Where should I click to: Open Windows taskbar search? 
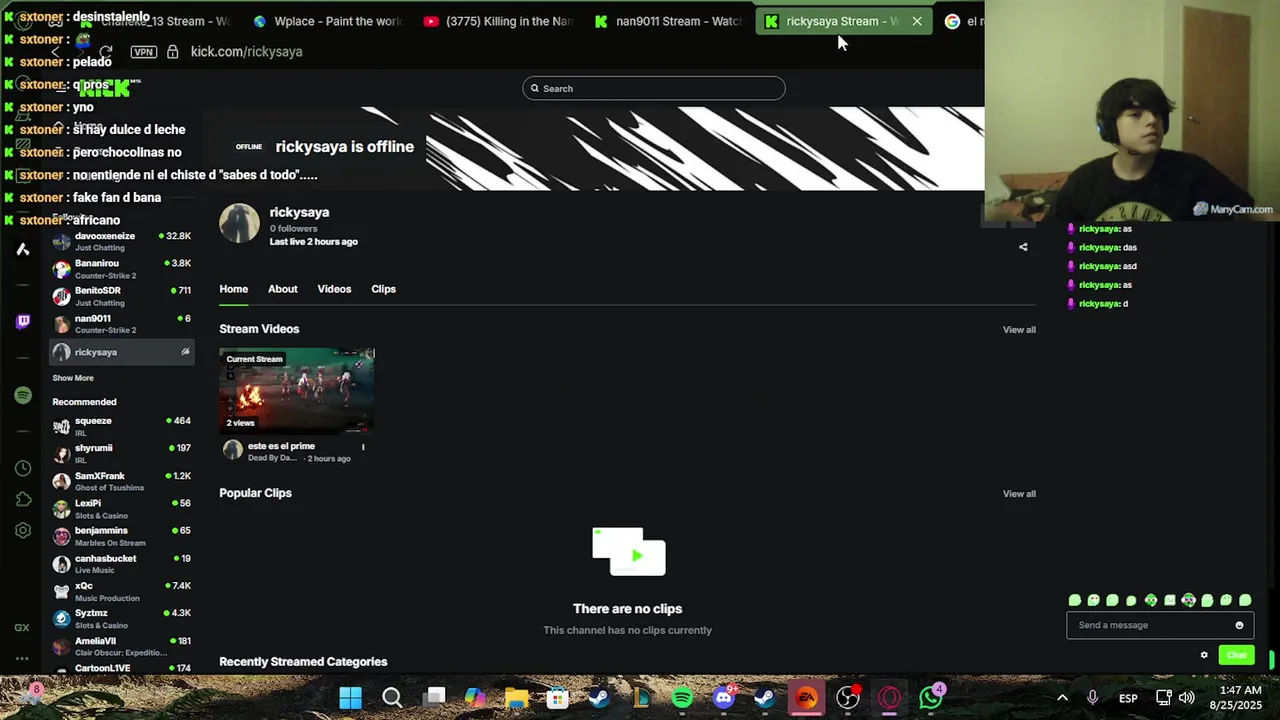392,697
